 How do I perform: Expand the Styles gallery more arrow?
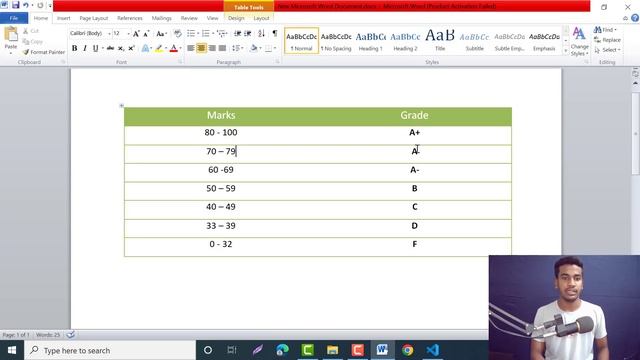click(x=566, y=51)
